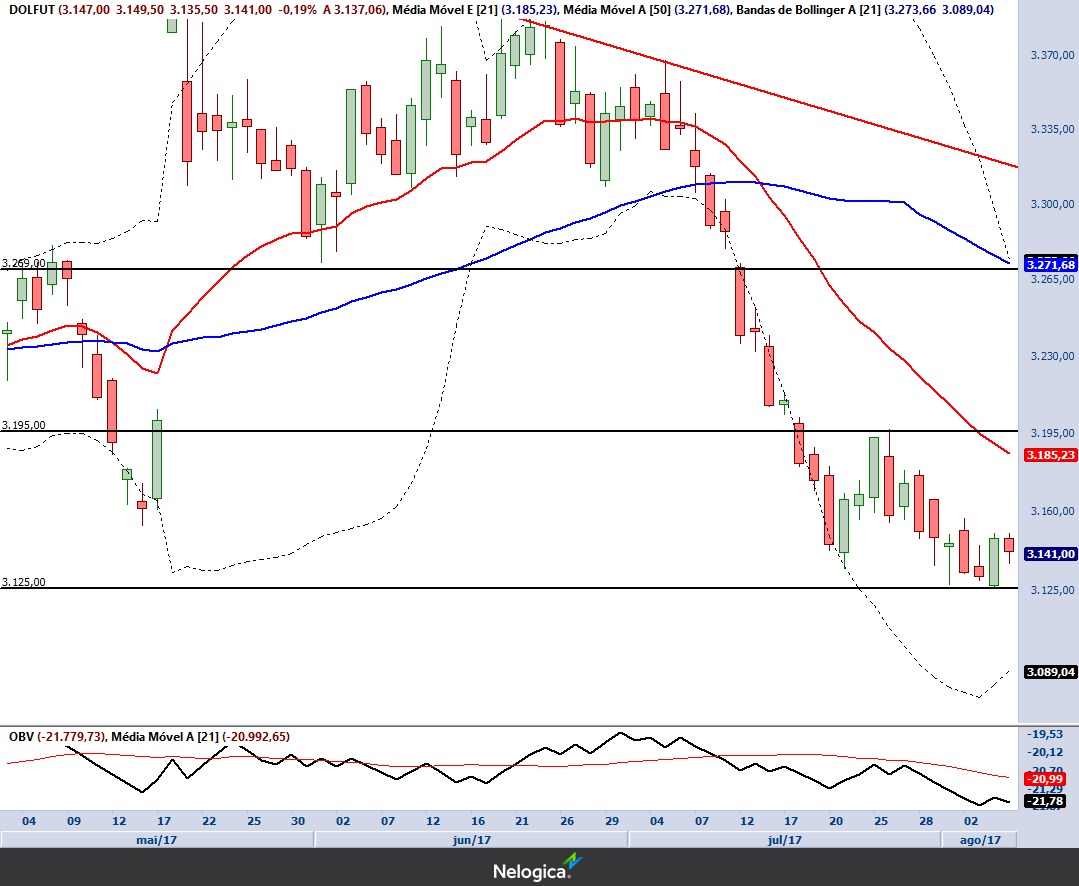Image resolution: width=1079 pixels, height=886 pixels.
Task: Click the black 3.089,04 Bollinger price tag
Action: pos(1050,673)
